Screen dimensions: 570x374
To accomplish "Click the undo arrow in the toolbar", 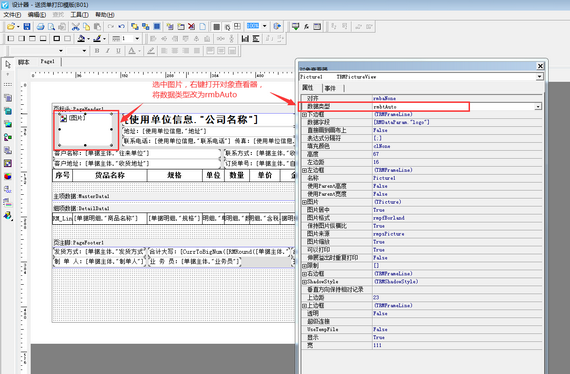I will click(x=122, y=27).
